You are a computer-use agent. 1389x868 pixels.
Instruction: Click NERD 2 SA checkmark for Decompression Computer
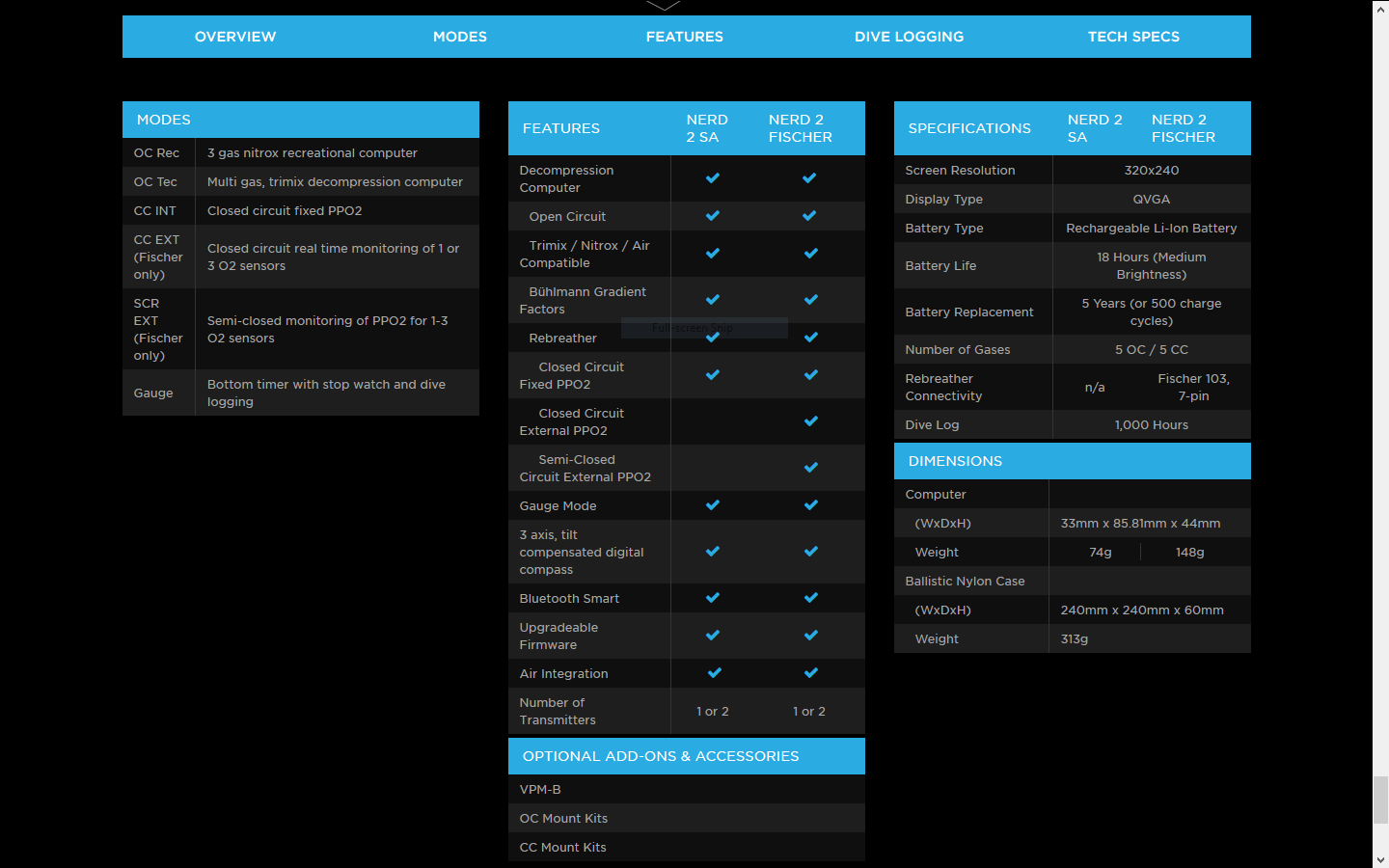click(x=713, y=178)
